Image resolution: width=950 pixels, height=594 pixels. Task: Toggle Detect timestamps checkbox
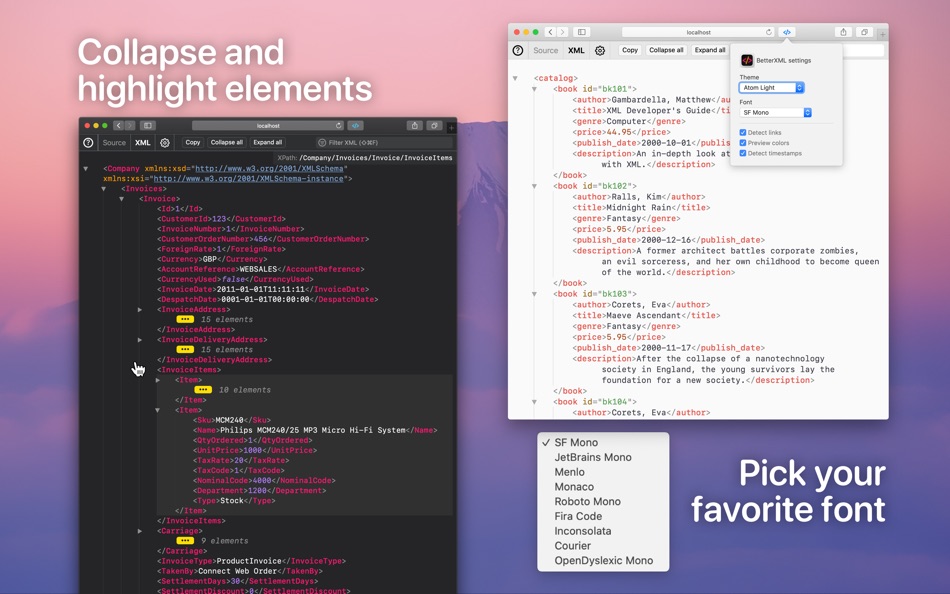743,153
